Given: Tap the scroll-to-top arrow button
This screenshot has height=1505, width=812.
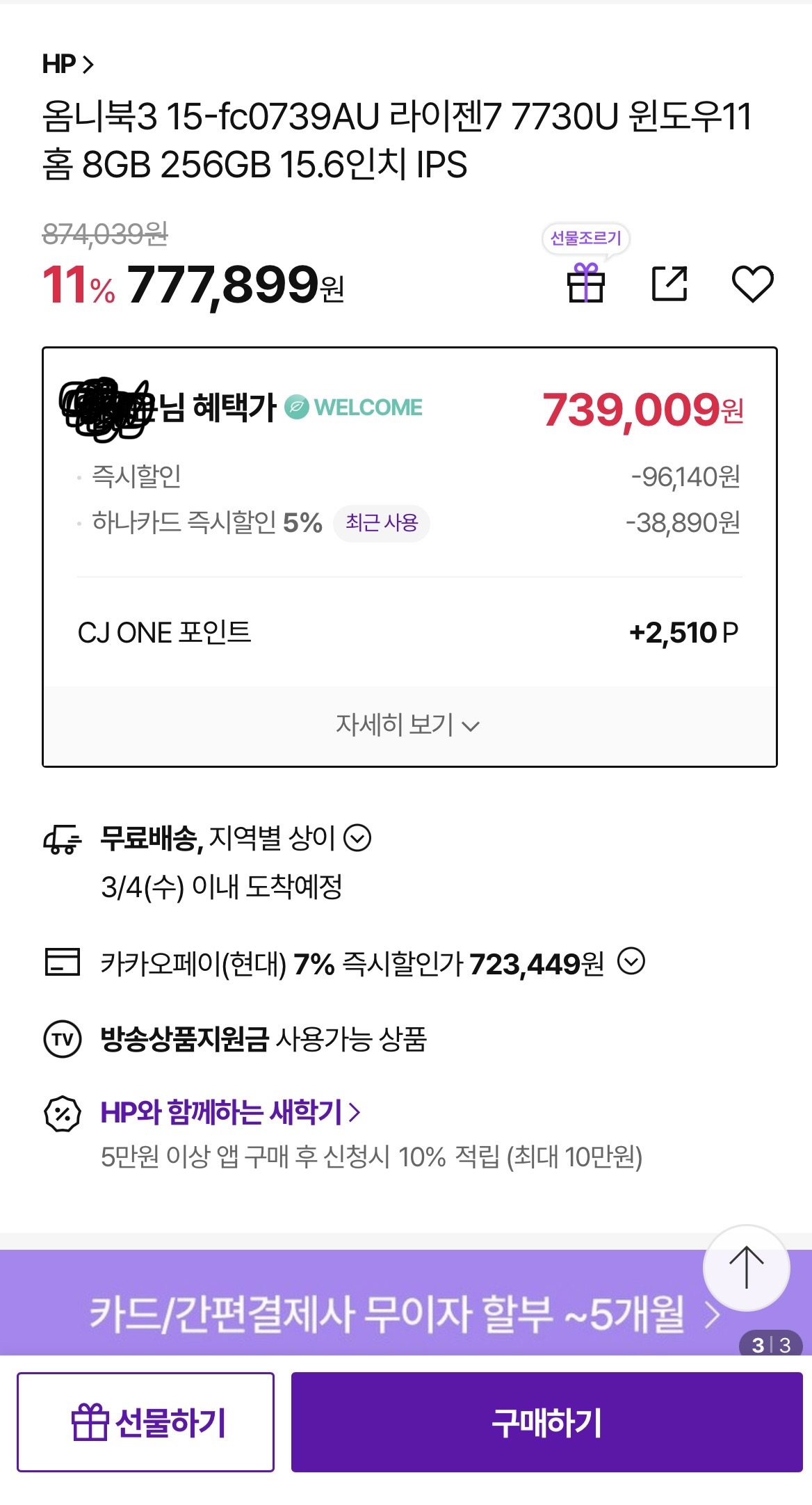Looking at the screenshot, I should tap(746, 1268).
